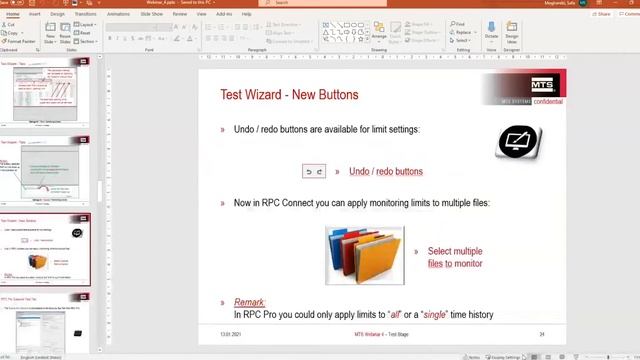Click the Copy command
The height and width of the screenshot is (360, 640).
pos(10,33)
